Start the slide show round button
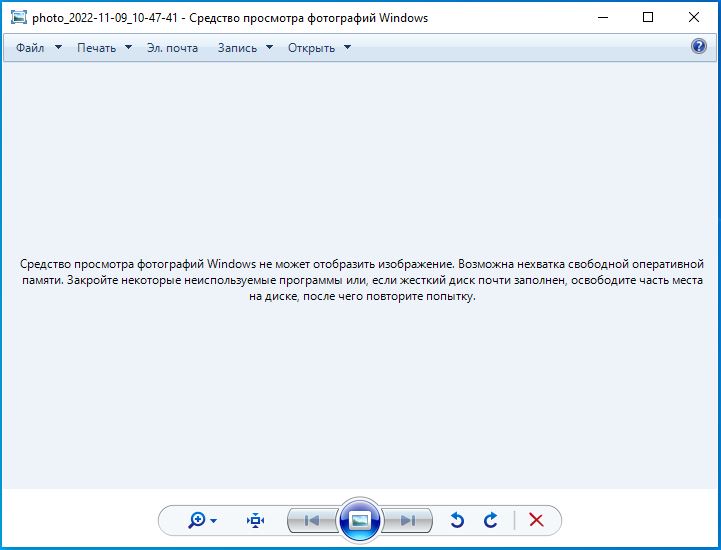Screen dimensions: 721x550 click(x=360, y=520)
